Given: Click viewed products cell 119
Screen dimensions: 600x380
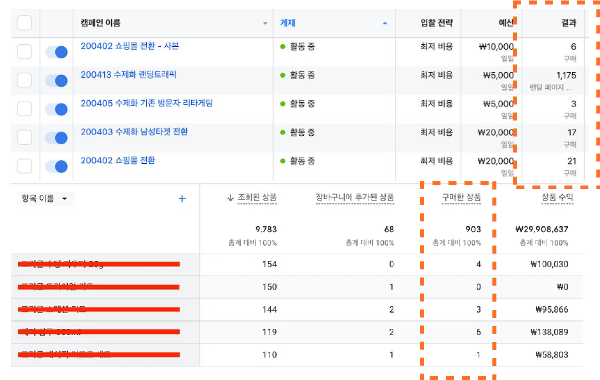Looking at the screenshot, I should (x=269, y=332).
